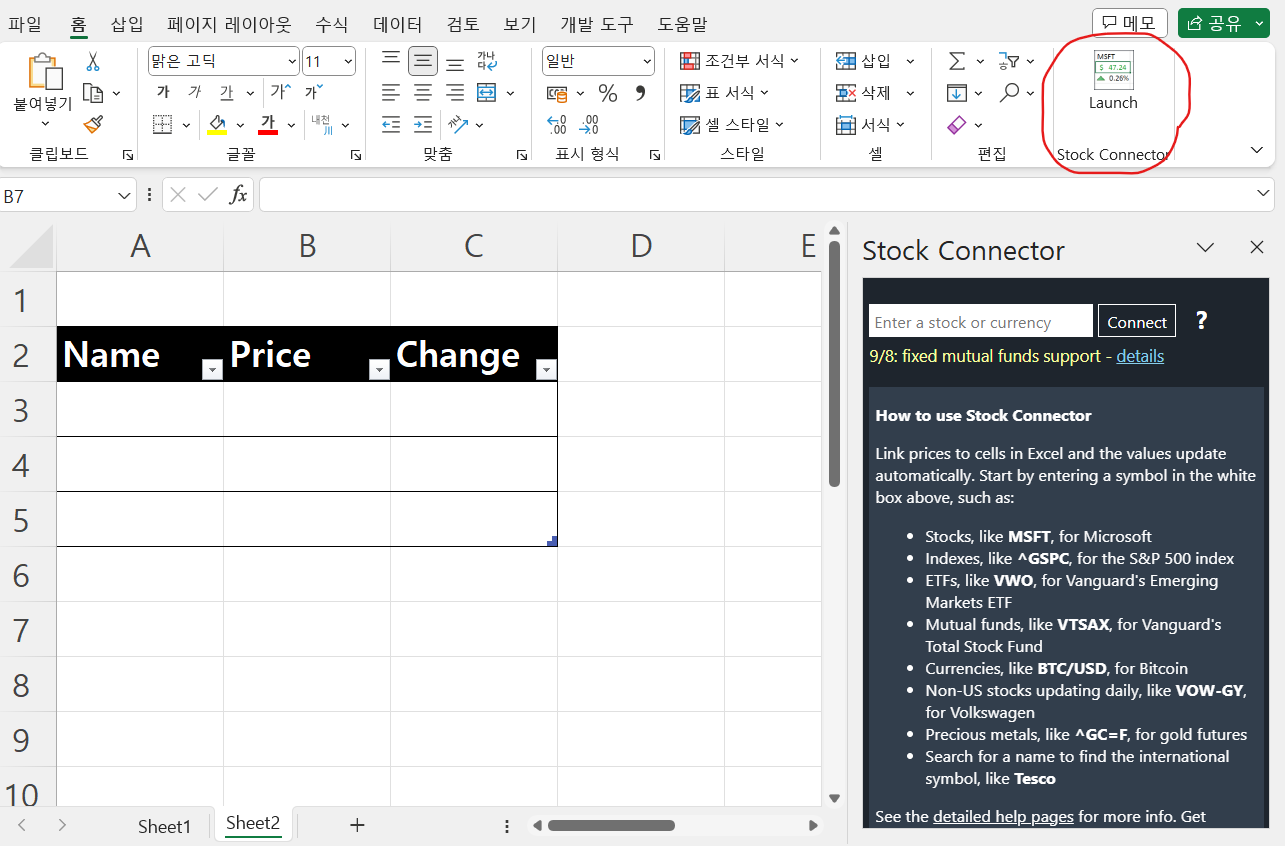Viewport: 1285px width, 847px height.
Task: Click Insert cells (삽입) icon in Cells group
Action: point(846,61)
